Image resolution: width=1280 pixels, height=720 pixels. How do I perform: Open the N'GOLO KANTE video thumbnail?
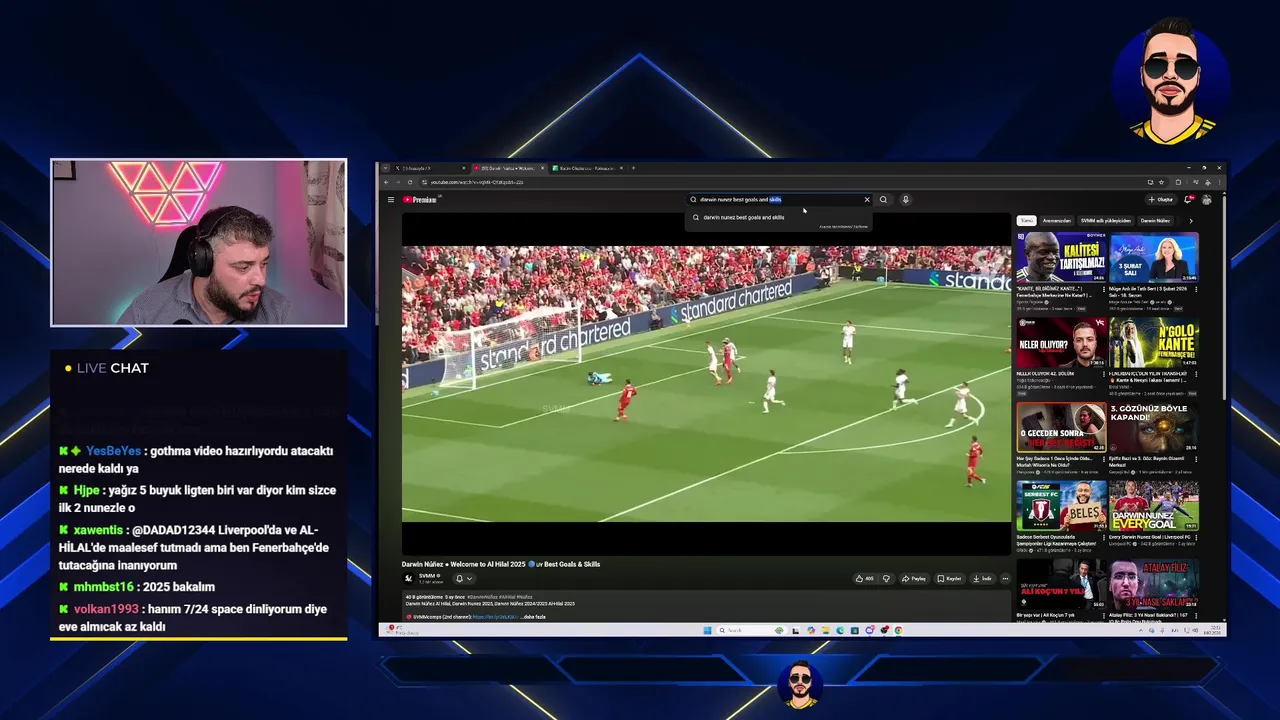coord(1153,342)
